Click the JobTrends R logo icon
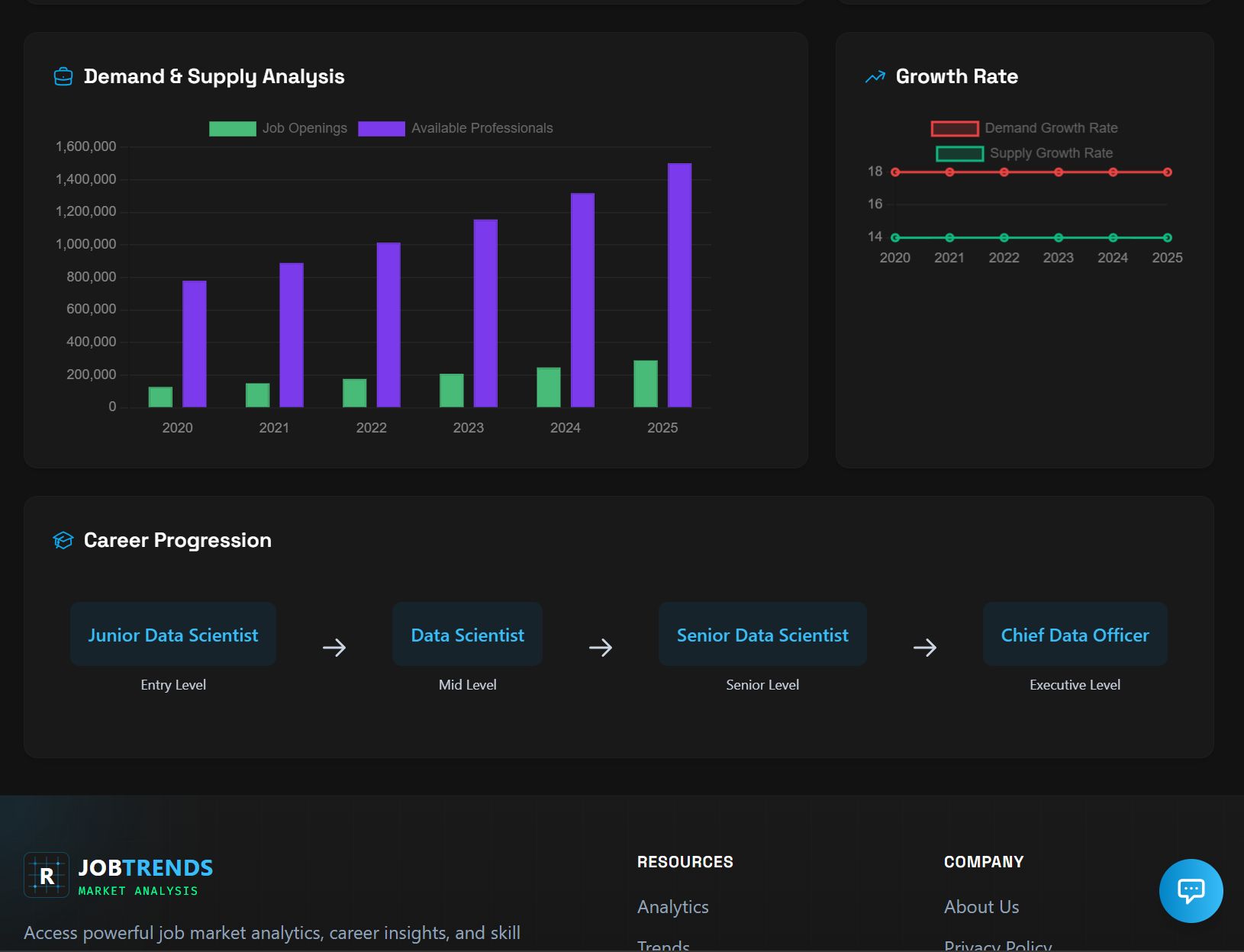The image size is (1244, 952). tap(47, 875)
